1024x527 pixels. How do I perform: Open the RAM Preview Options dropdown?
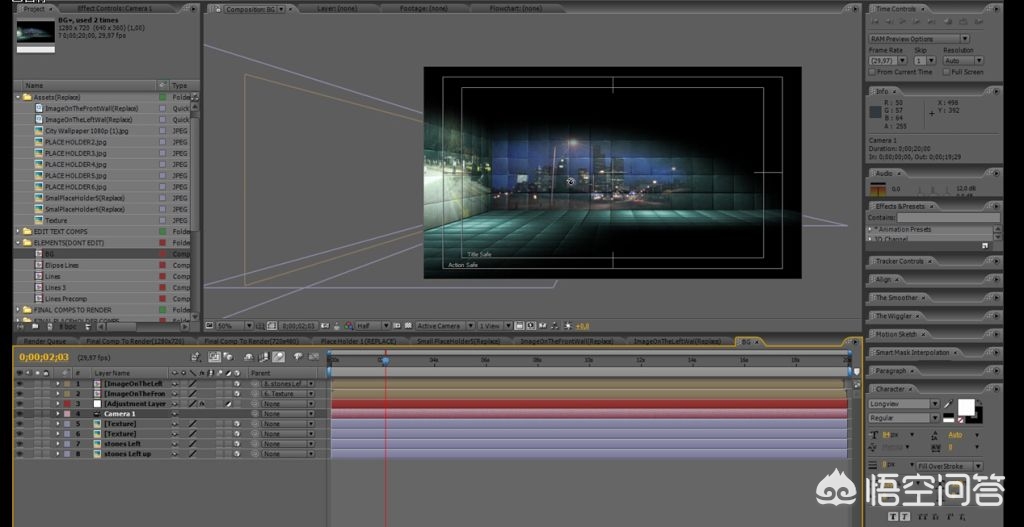pyautogui.click(x=918, y=39)
